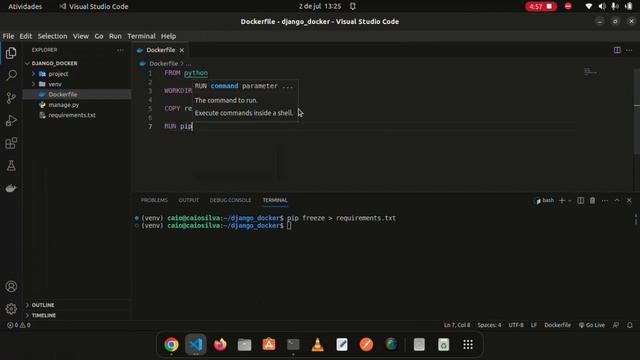Select Dockerfile in explorer tree
Image resolution: width=640 pixels, height=360 pixels.
coord(62,94)
